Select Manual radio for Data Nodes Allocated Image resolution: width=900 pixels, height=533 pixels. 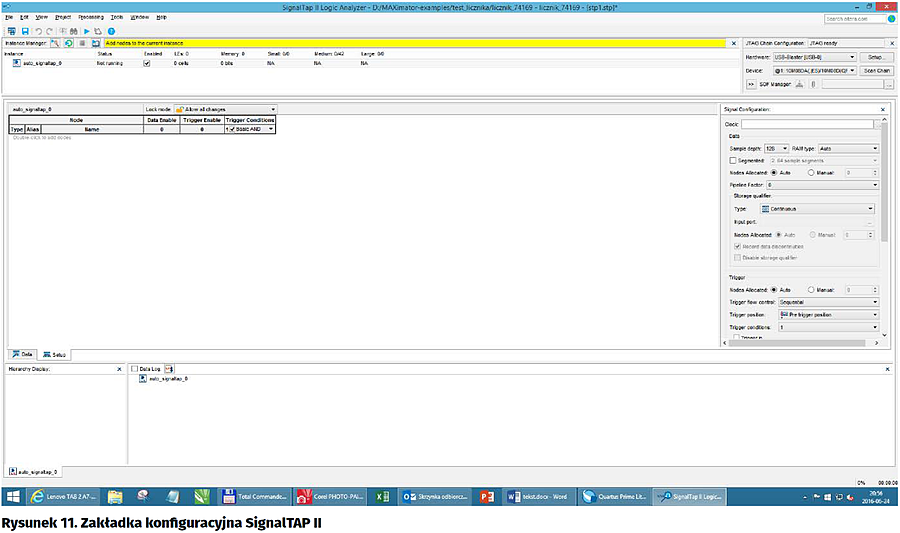click(811, 172)
